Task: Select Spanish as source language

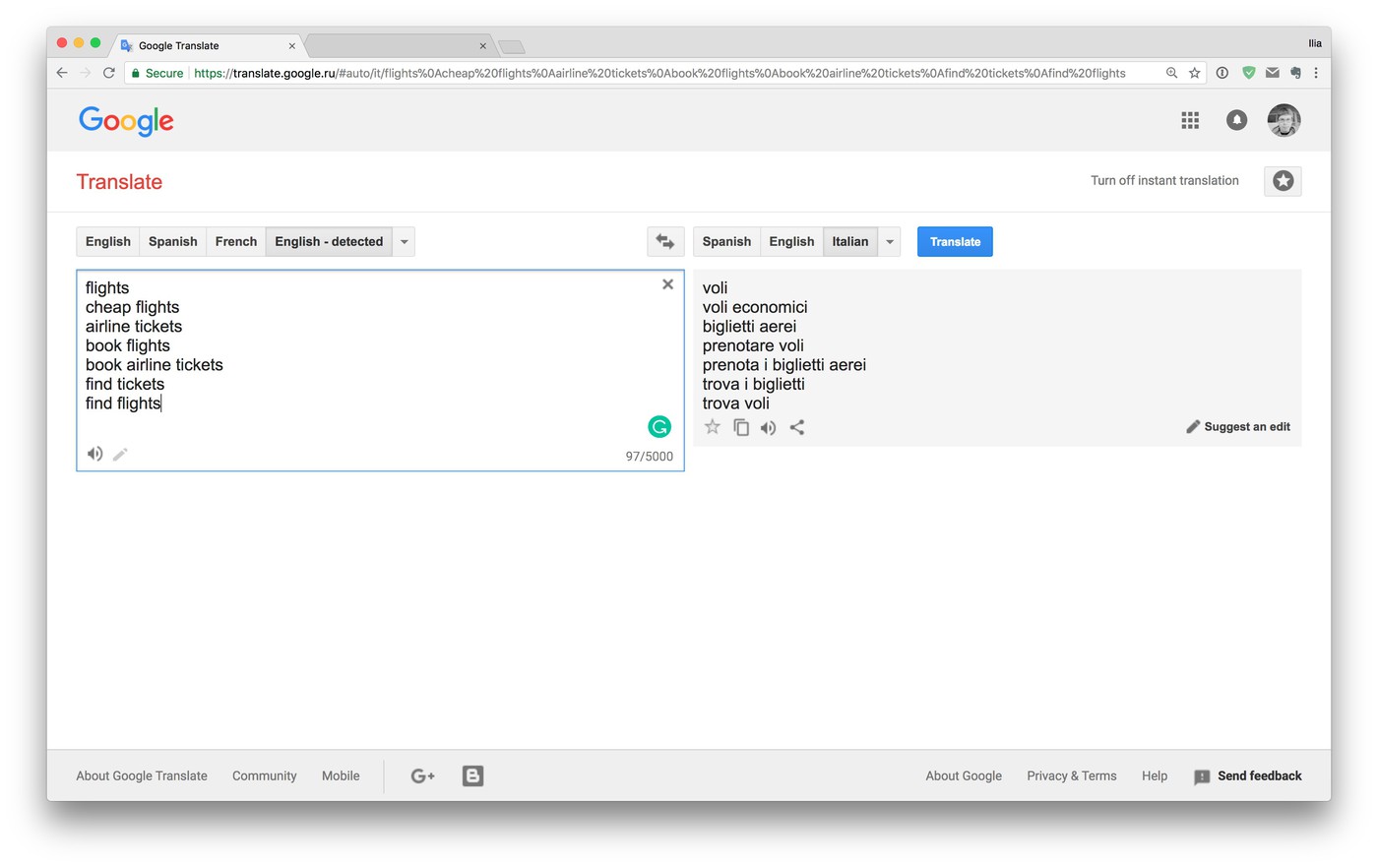Action: 172,241
